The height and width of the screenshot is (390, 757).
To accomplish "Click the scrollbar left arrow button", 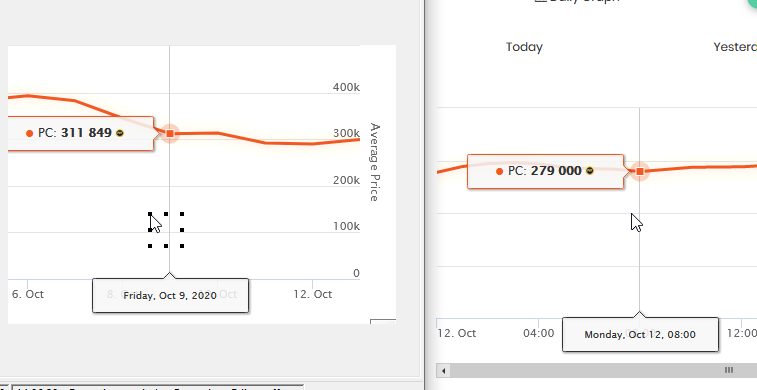I will (x=443, y=371).
